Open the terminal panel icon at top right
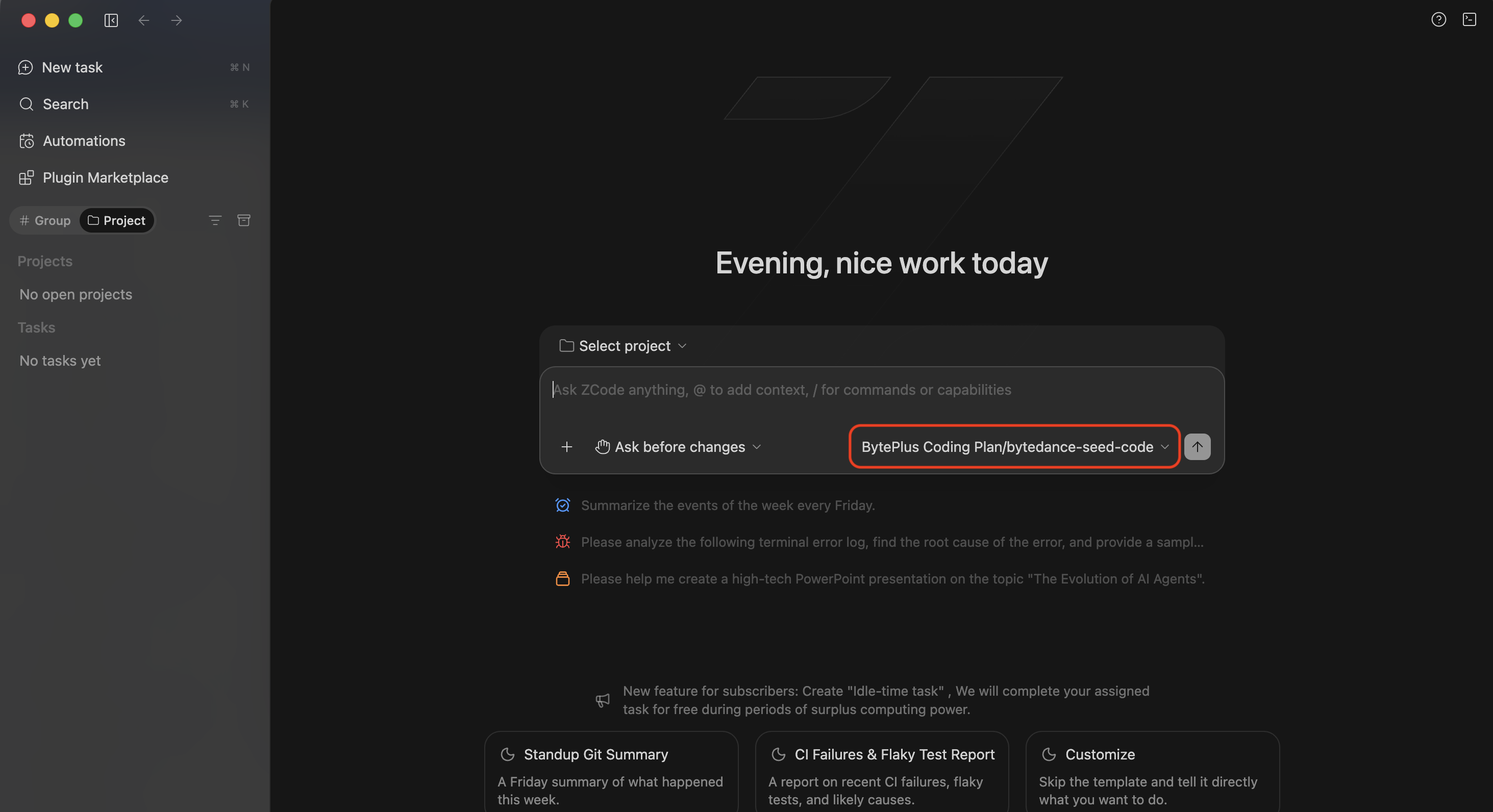The image size is (1493, 812). (x=1469, y=20)
